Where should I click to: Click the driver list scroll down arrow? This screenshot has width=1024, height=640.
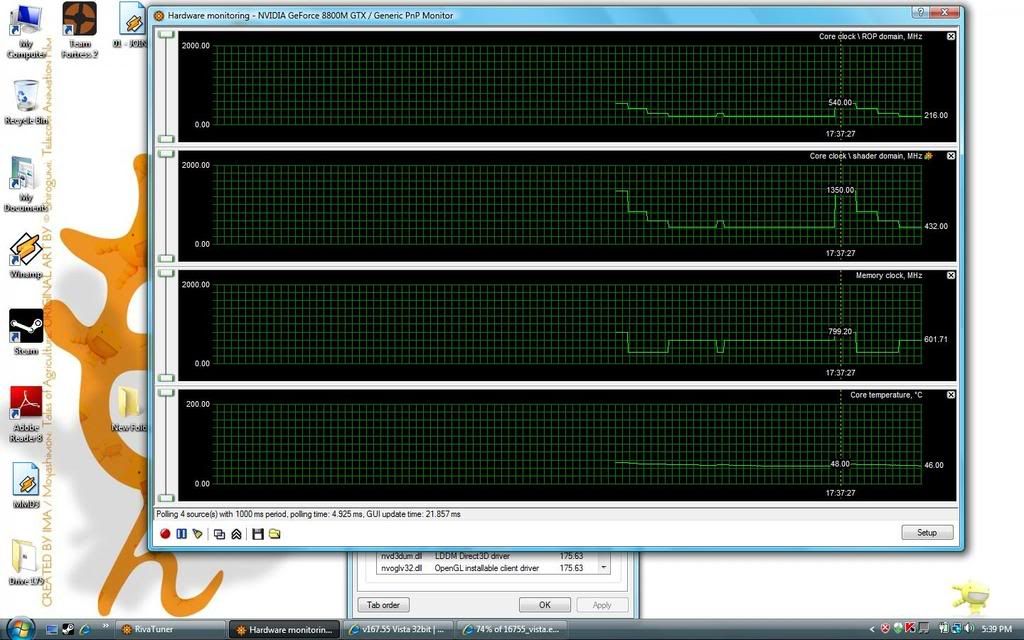coord(604,567)
